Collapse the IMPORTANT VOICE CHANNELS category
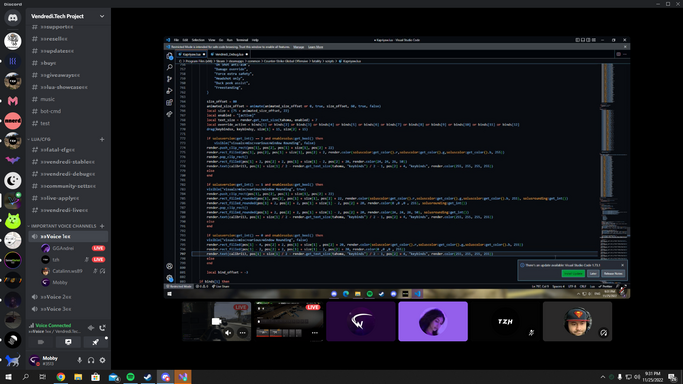The height and width of the screenshot is (384, 683). pos(63,226)
